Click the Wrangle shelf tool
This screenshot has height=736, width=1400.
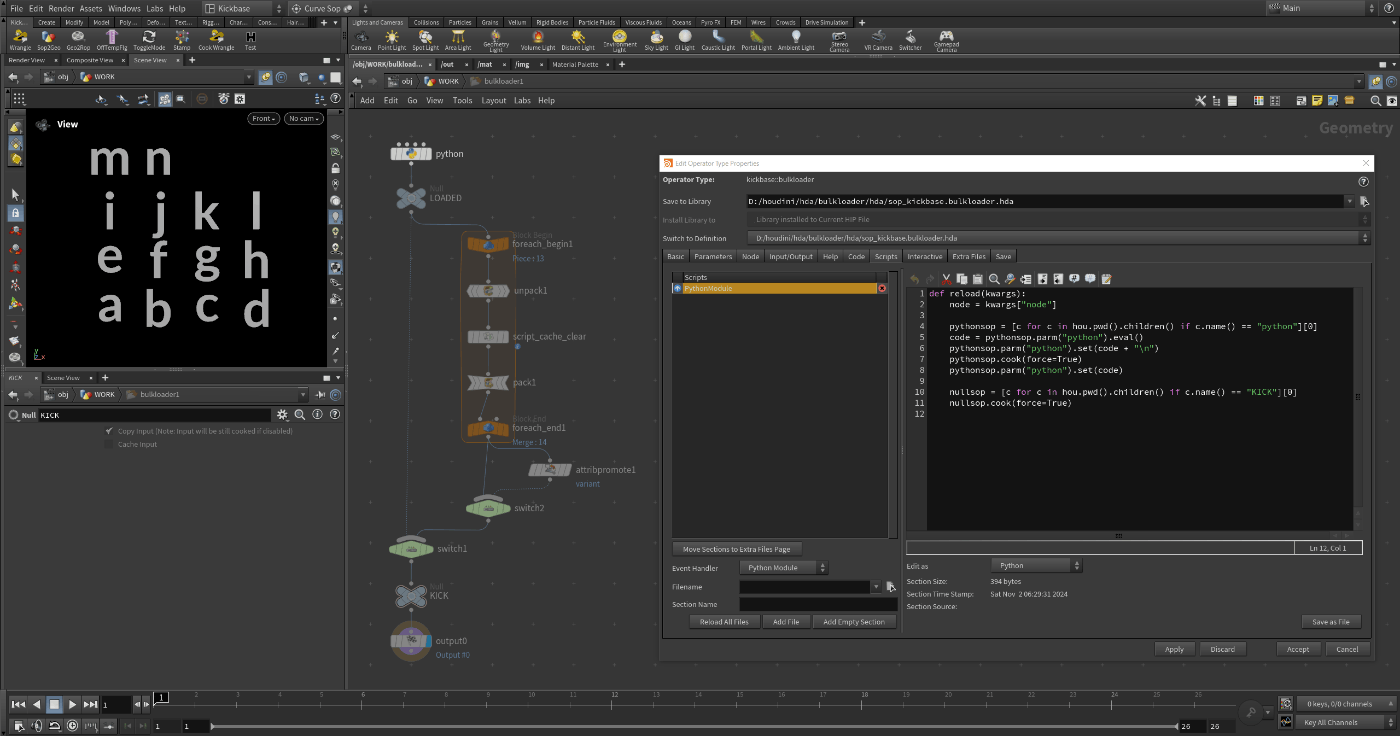pyautogui.click(x=20, y=40)
